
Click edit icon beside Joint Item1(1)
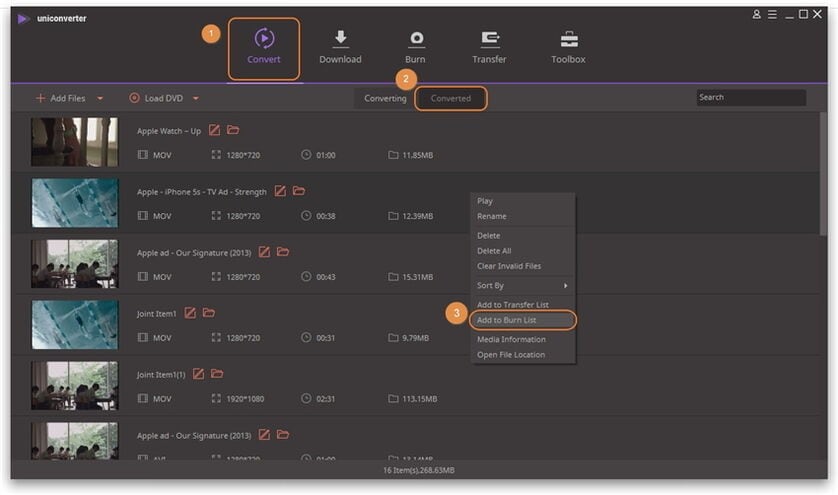(x=198, y=374)
